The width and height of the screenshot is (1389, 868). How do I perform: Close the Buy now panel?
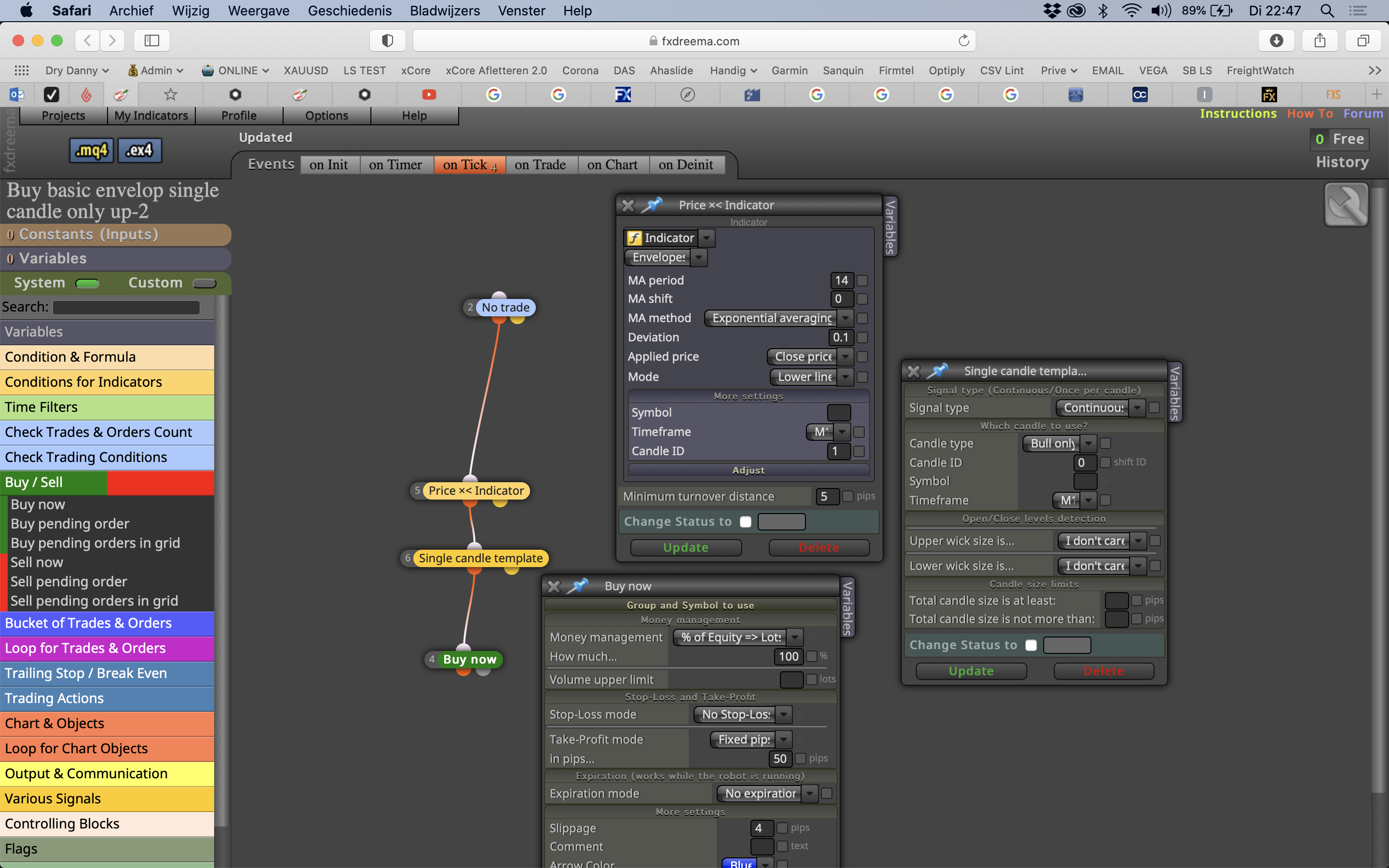click(x=553, y=586)
